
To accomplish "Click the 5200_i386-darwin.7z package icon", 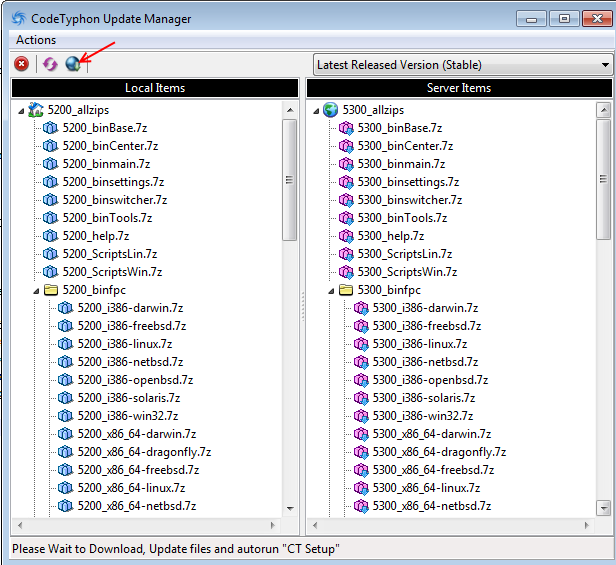I will pyautogui.click(x=65, y=308).
